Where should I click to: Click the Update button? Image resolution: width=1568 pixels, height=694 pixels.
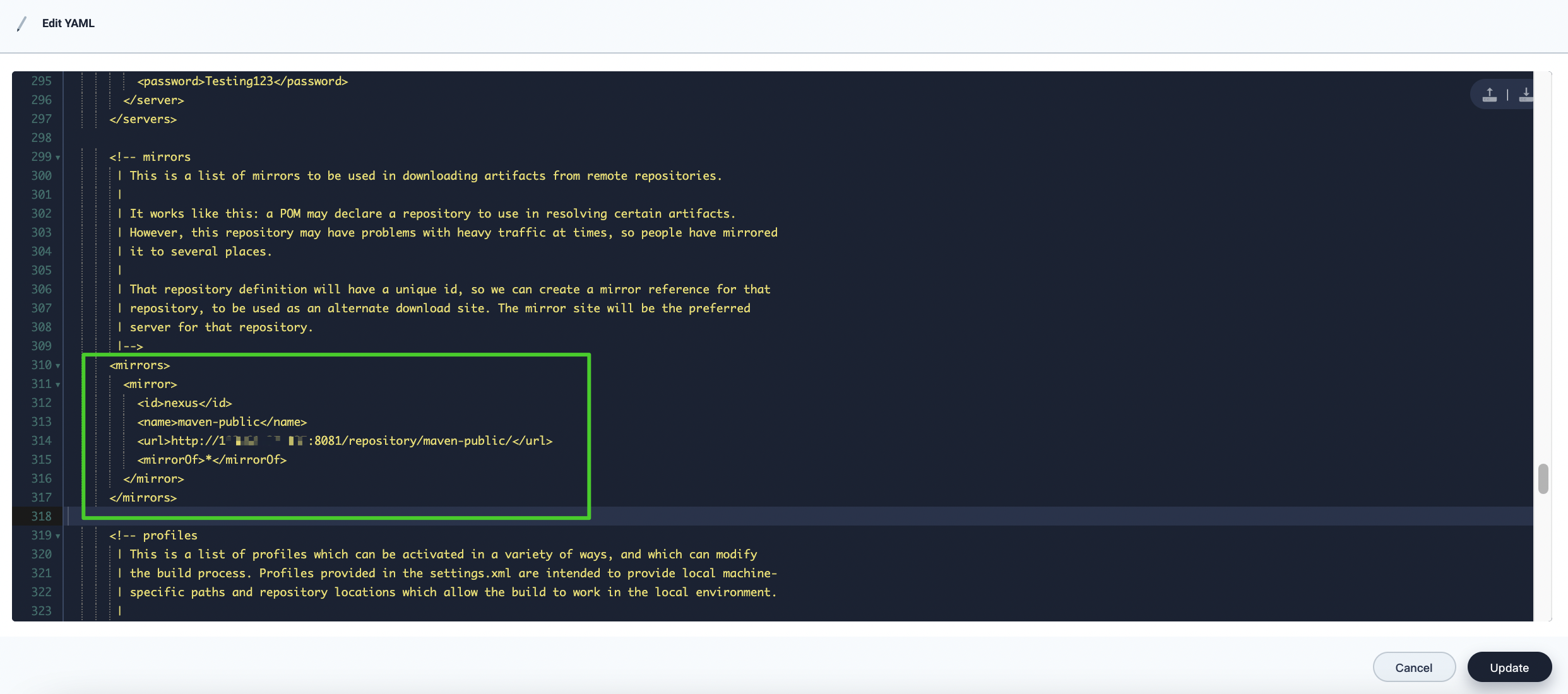click(x=1509, y=667)
